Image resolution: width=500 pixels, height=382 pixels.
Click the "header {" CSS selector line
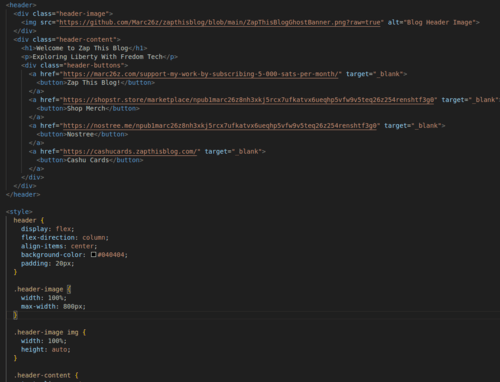[x=29, y=220]
